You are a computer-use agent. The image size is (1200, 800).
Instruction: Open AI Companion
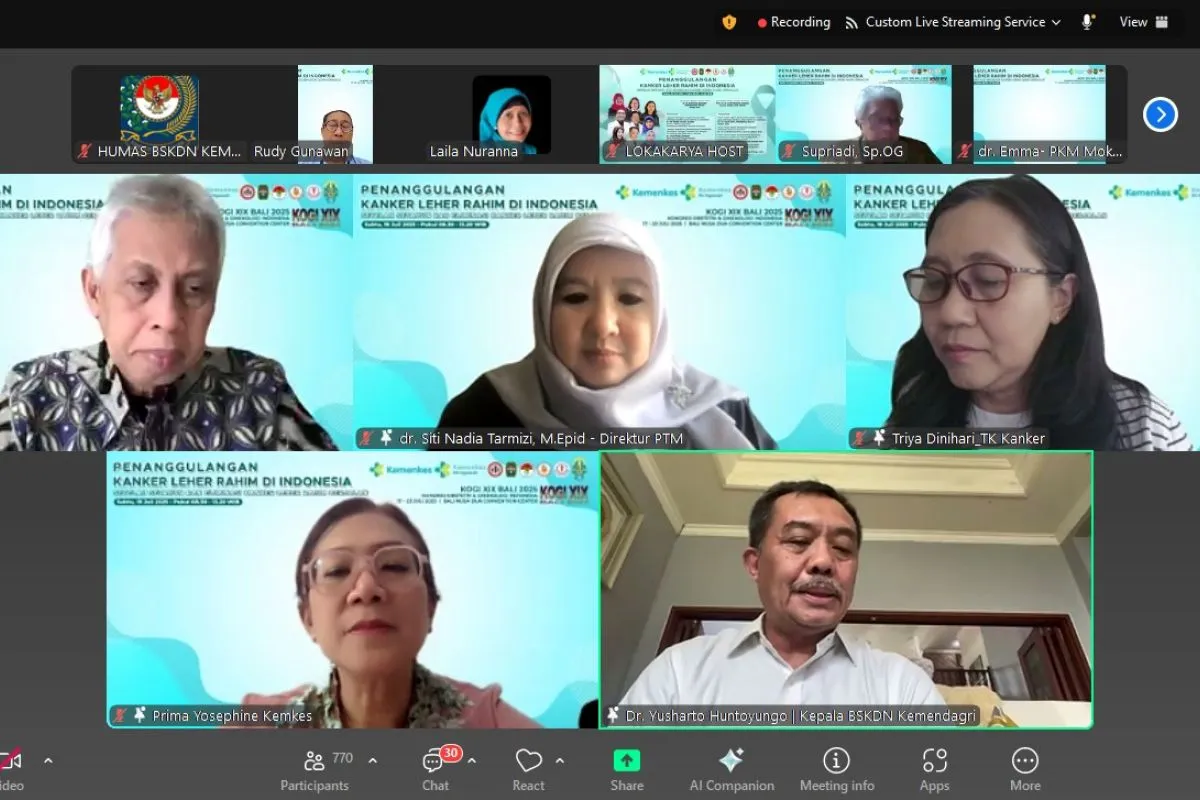tap(731, 769)
